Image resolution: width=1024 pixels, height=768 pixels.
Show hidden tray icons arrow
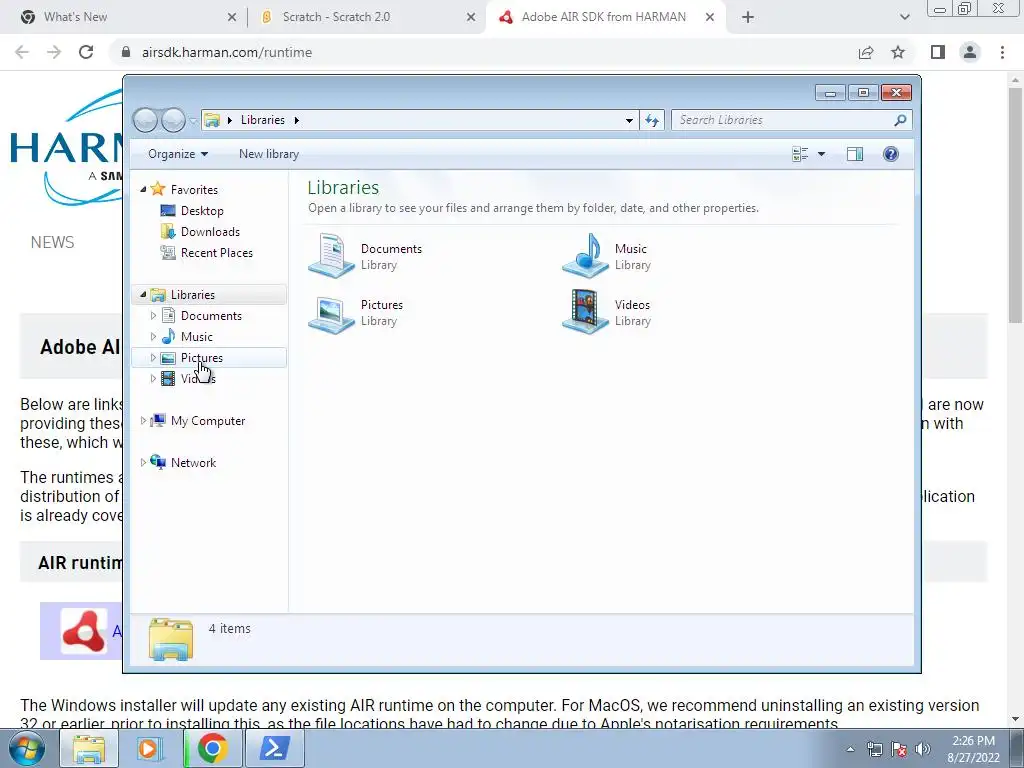tap(850, 750)
